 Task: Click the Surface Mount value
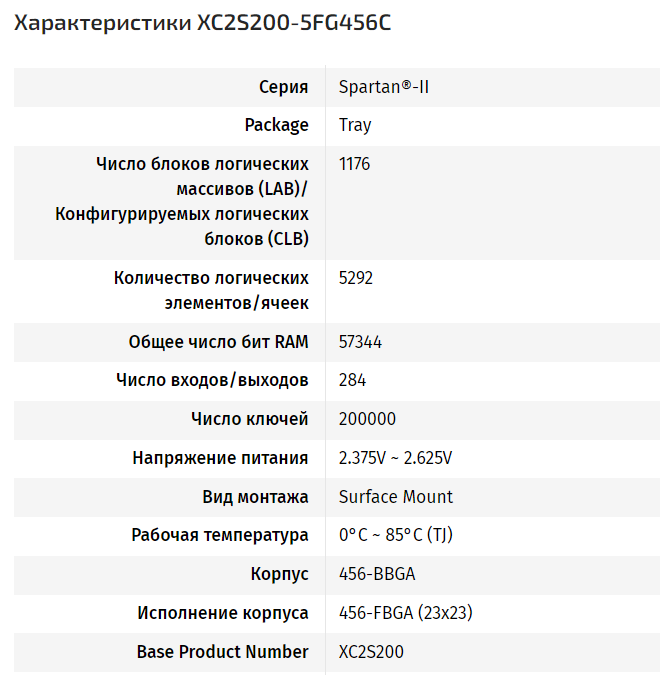point(395,497)
